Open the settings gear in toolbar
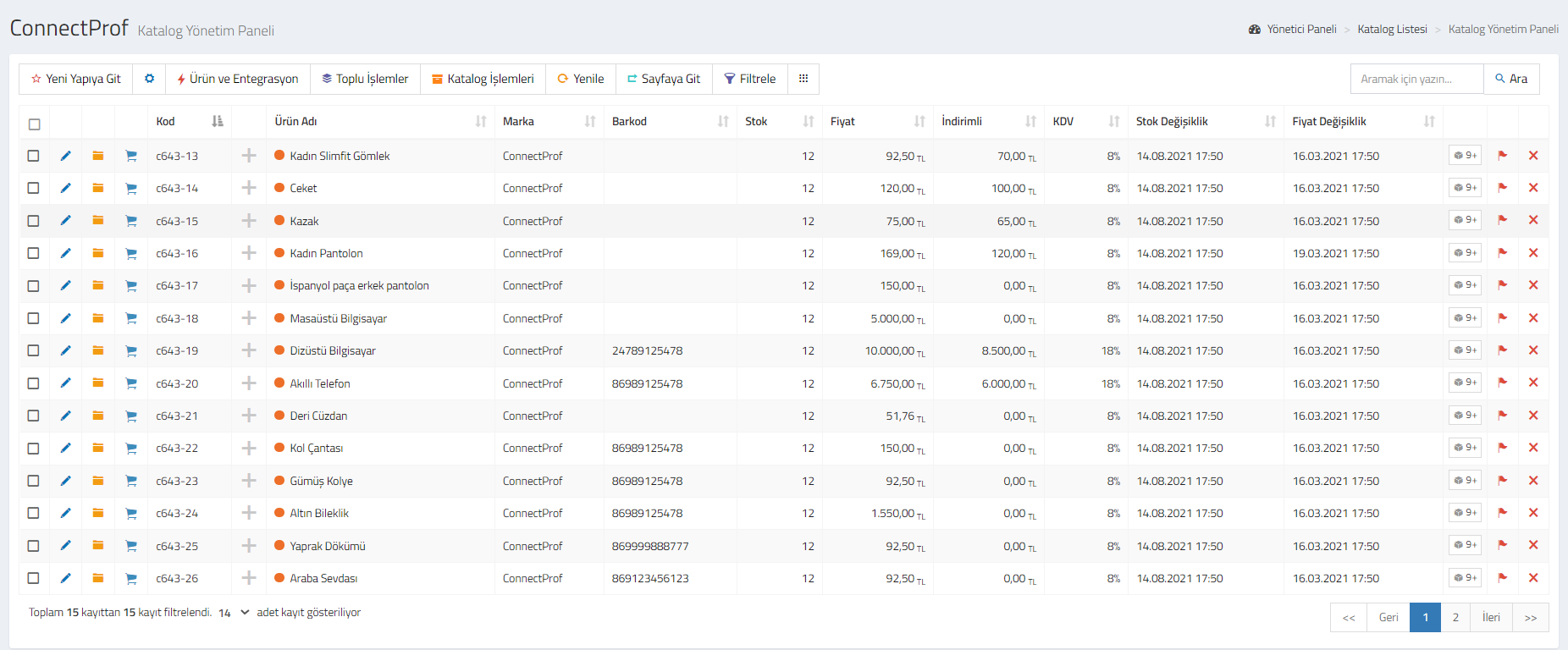Viewport: 1568px width, 650px height. pos(150,79)
